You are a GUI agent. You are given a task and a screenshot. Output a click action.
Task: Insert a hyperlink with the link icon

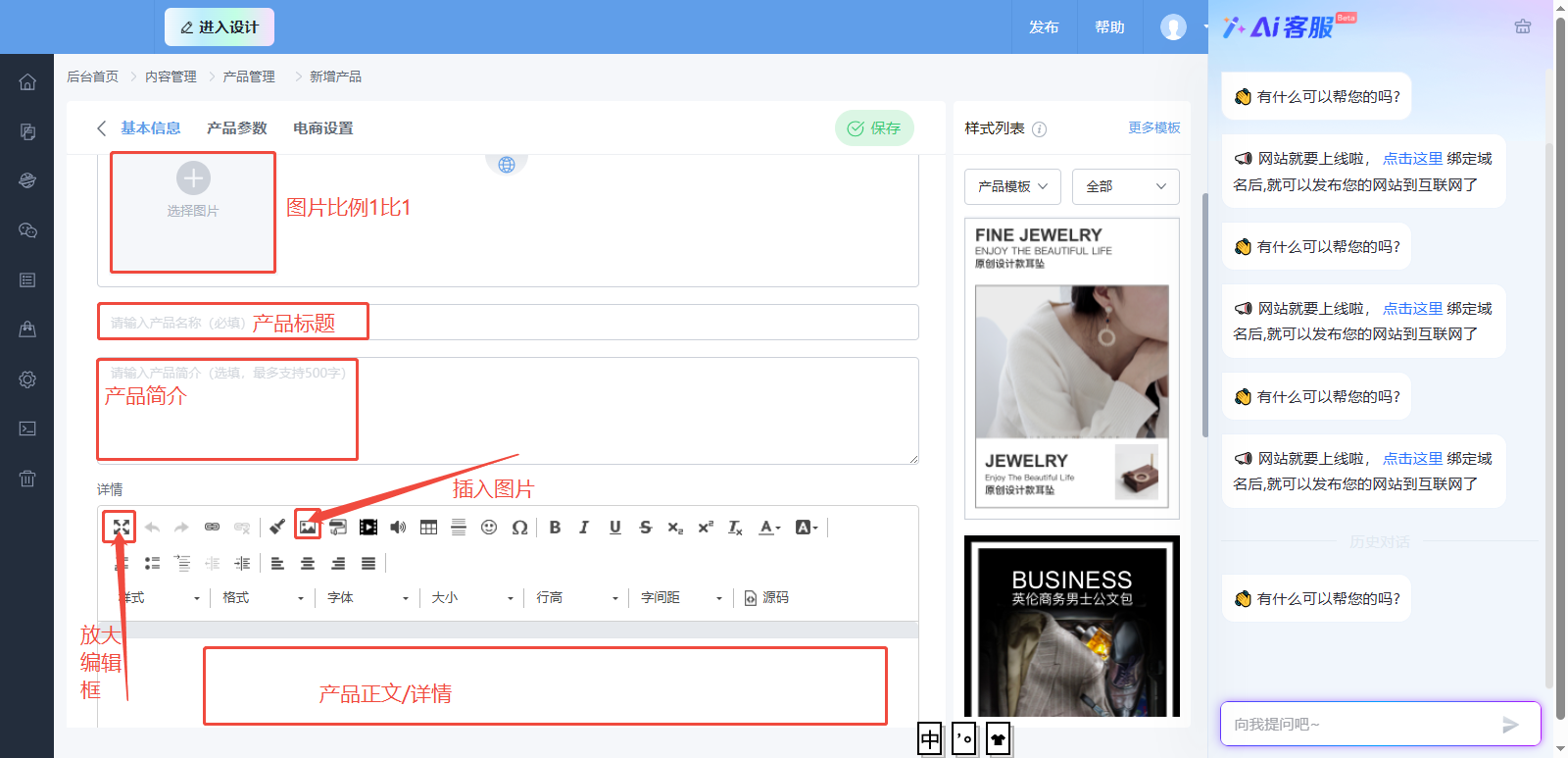pyautogui.click(x=212, y=528)
